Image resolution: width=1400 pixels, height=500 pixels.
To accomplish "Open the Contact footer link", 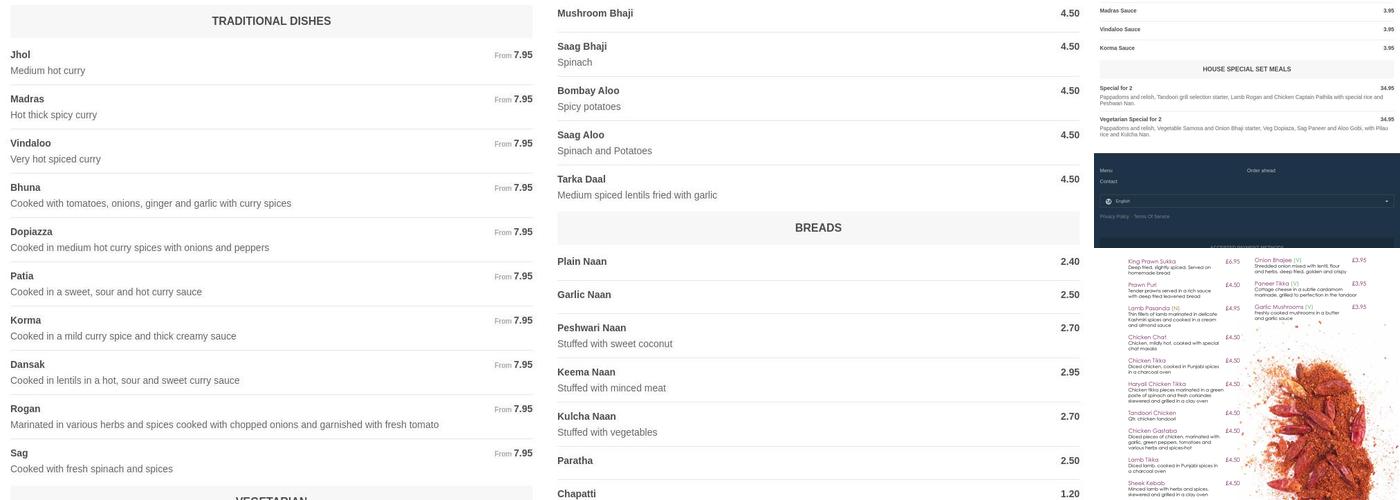I will point(1108,181).
